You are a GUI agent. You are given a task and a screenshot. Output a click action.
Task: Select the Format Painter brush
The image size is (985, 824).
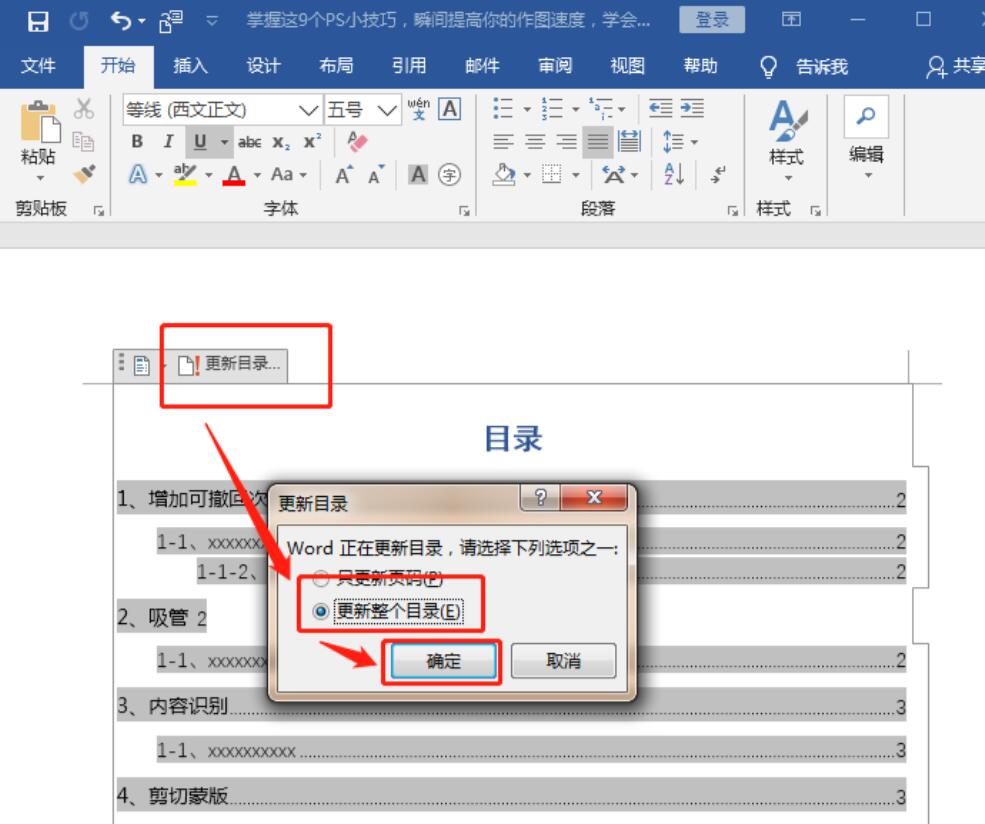pyautogui.click(x=84, y=173)
